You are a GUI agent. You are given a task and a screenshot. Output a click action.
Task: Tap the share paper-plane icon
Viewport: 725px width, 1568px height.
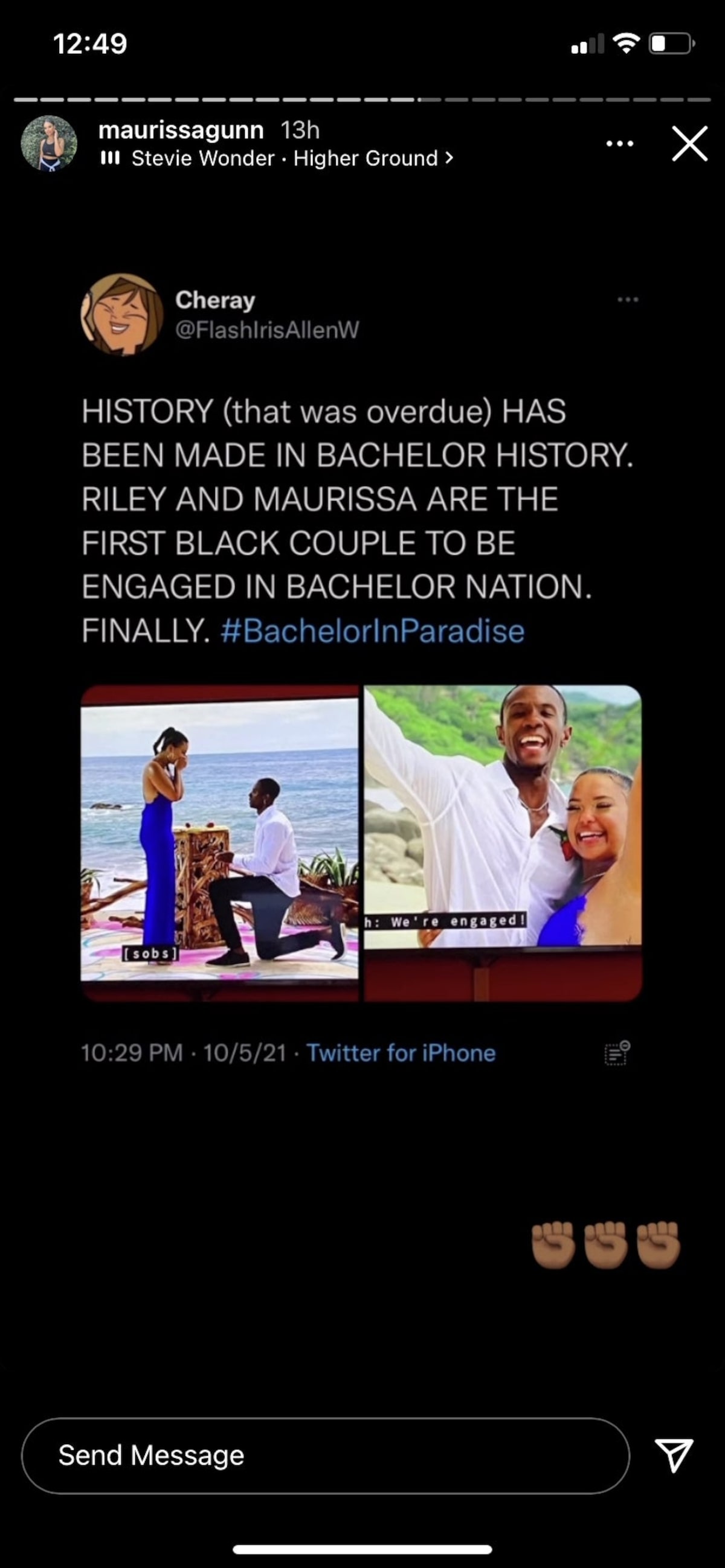[673, 1455]
